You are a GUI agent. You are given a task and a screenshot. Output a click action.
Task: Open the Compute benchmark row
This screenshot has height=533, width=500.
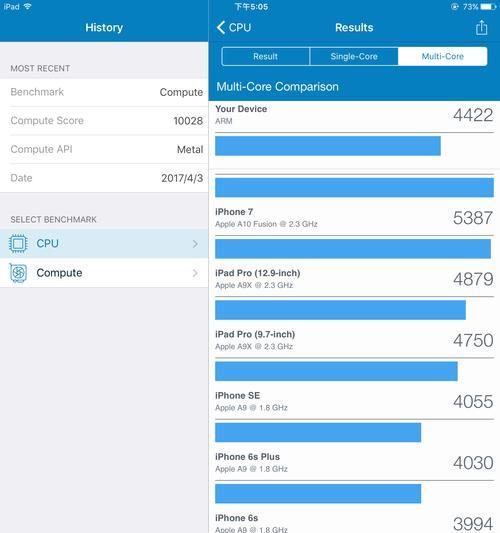(104, 273)
